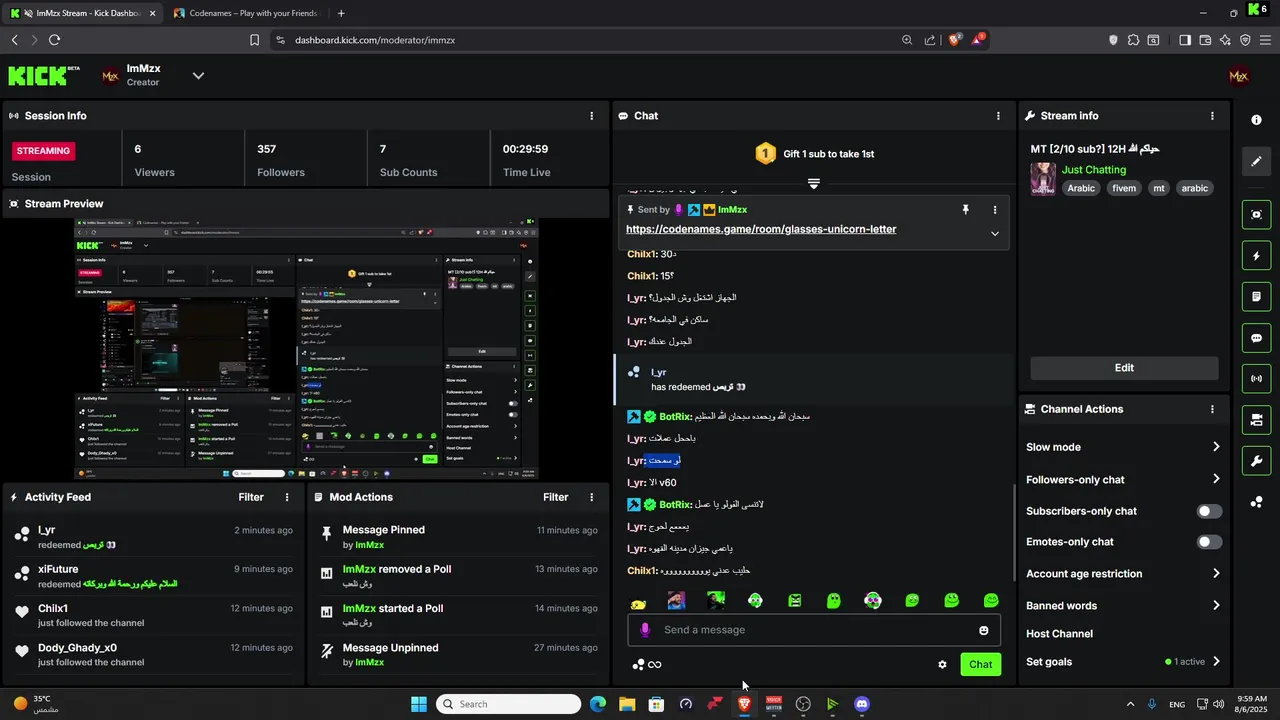Open the chat settings gear icon
The height and width of the screenshot is (720, 1280).
[x=942, y=665]
